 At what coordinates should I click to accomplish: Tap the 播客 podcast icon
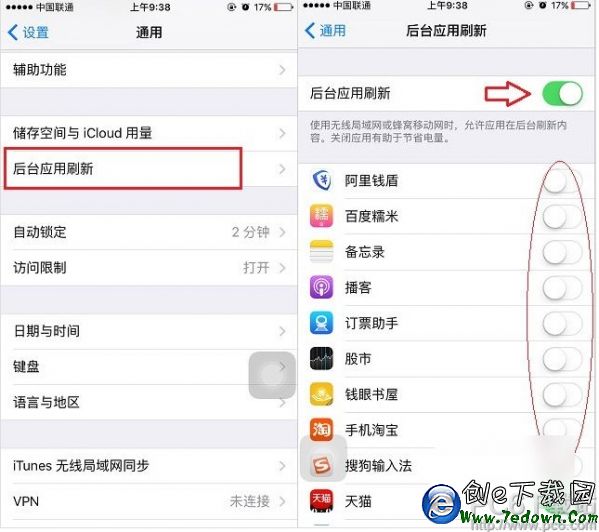[321, 287]
